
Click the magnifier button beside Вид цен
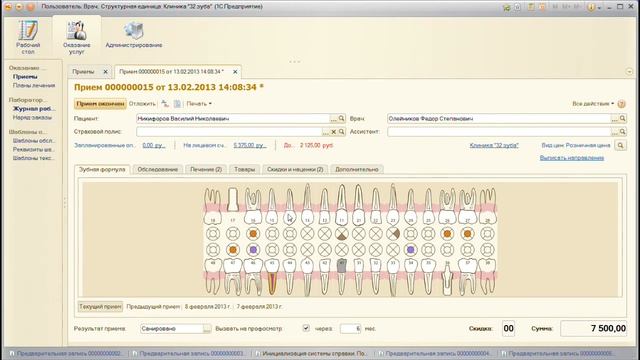(x=620, y=145)
